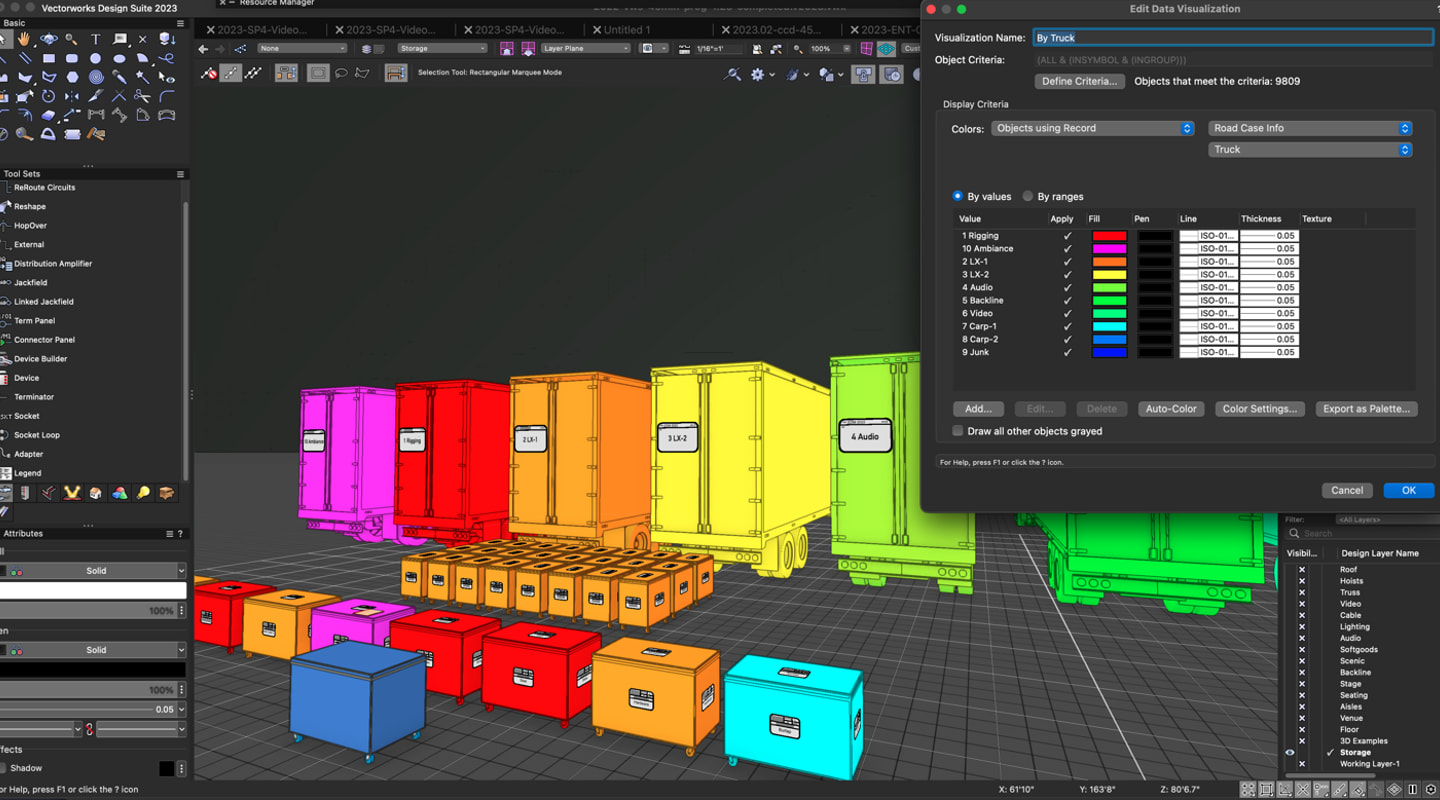
Task: Switch to the Untitled 1 document tab
Action: [626, 30]
